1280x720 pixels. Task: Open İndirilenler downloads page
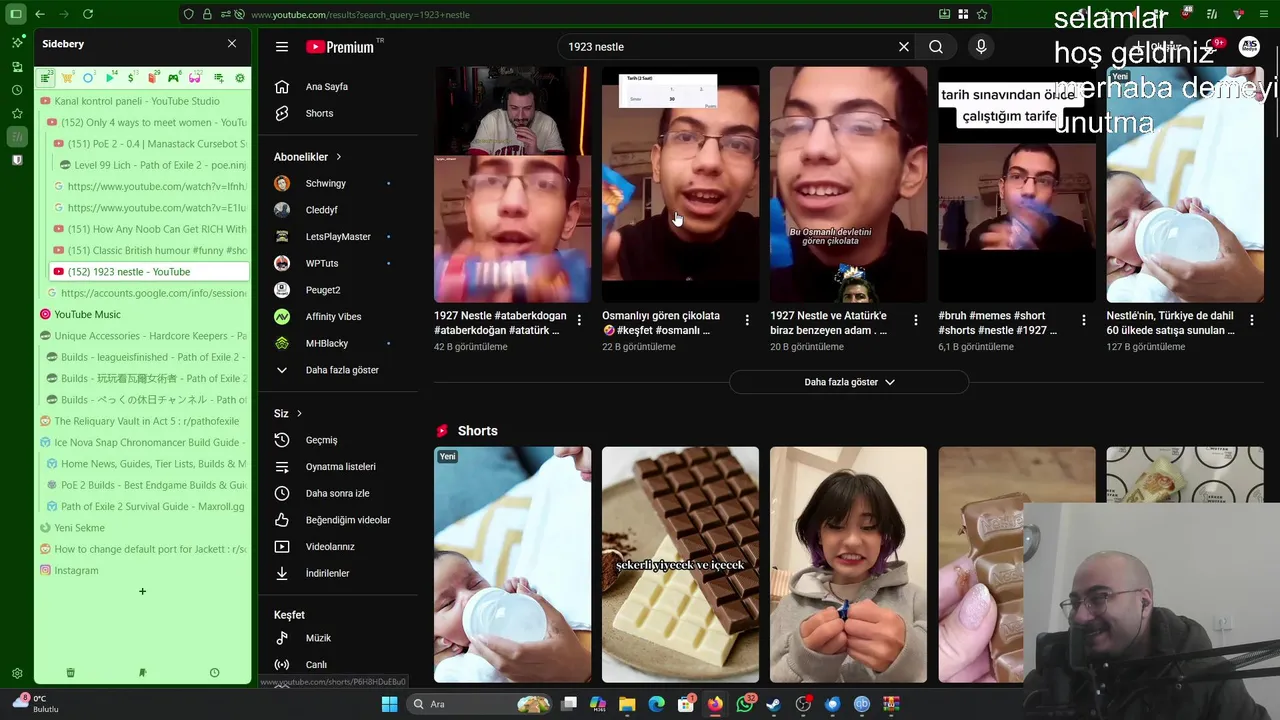[338, 573]
